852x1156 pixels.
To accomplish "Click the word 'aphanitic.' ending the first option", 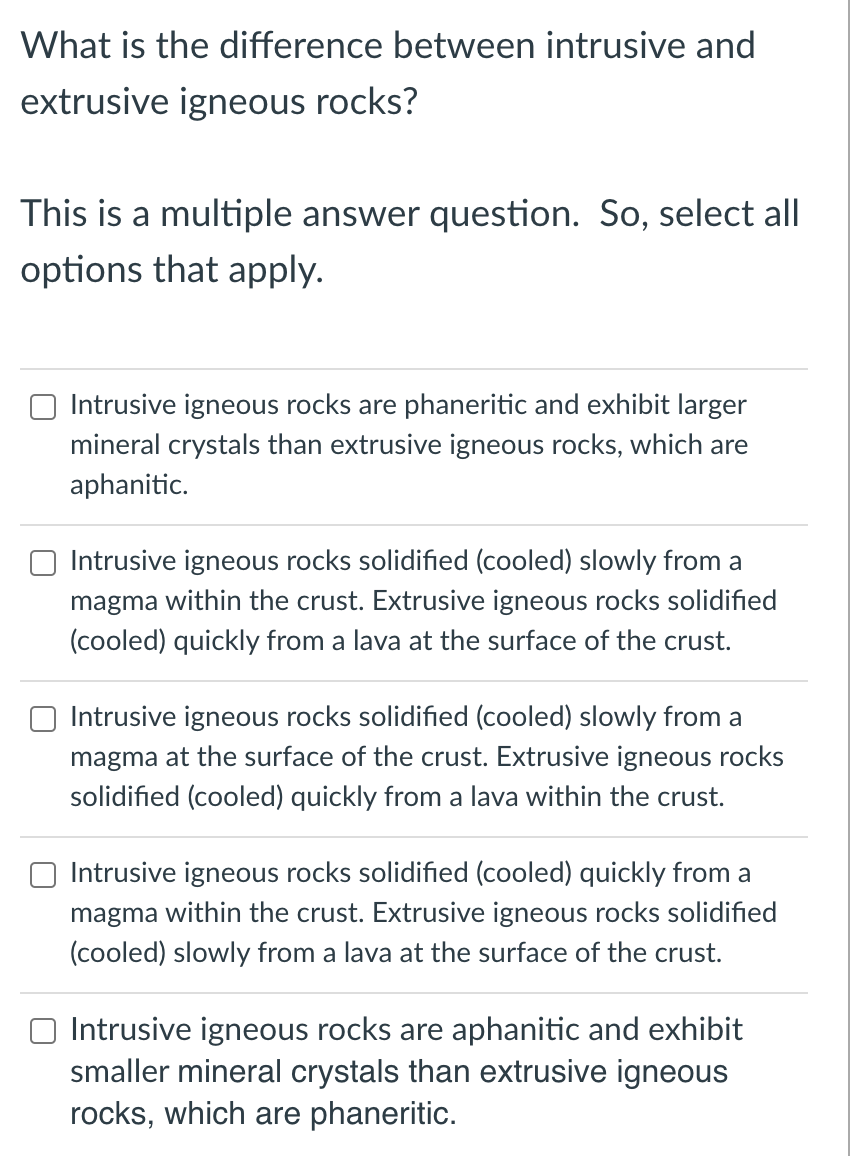I will [129, 484].
